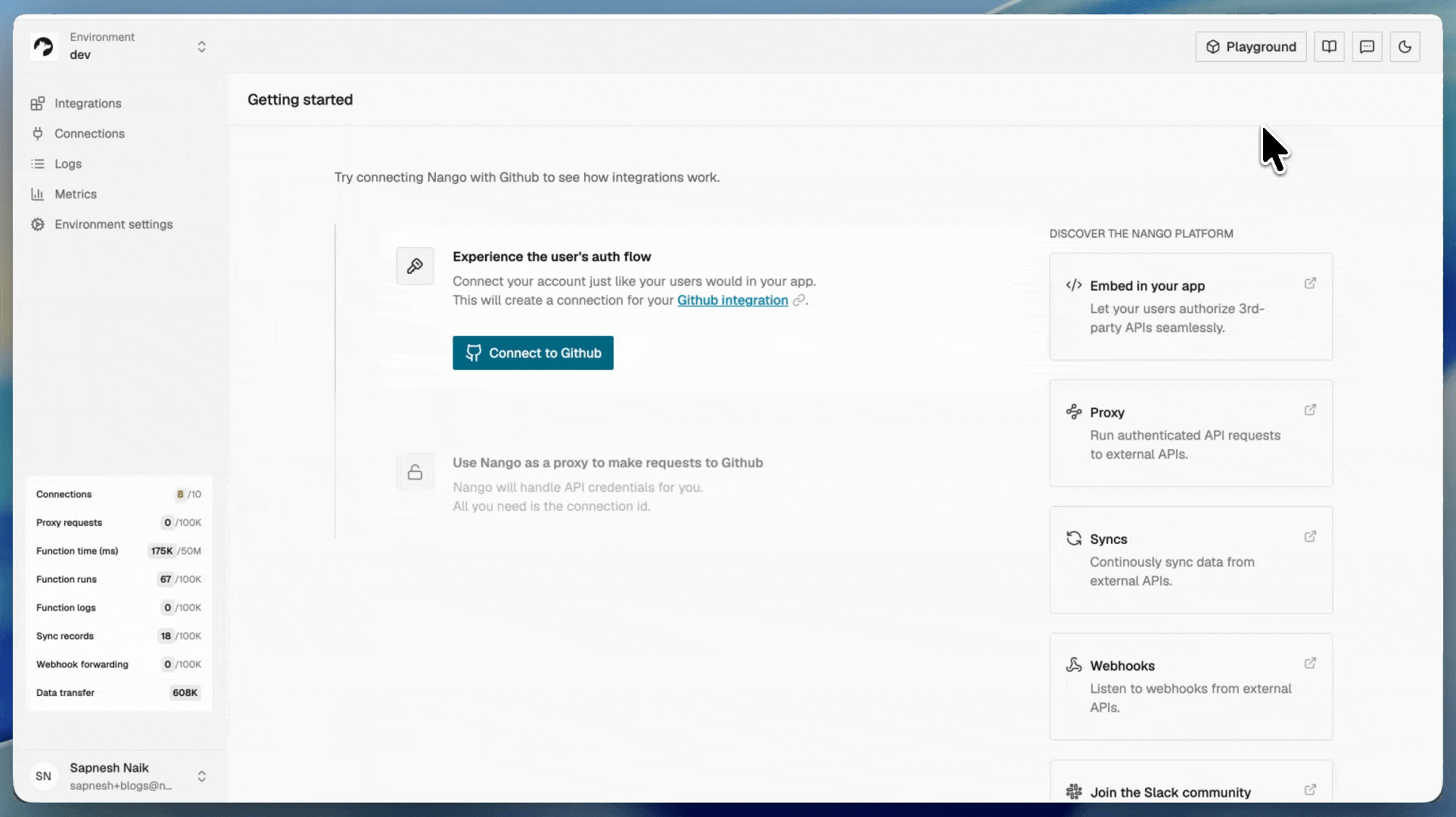Click the Function logs usage row

tap(119, 608)
